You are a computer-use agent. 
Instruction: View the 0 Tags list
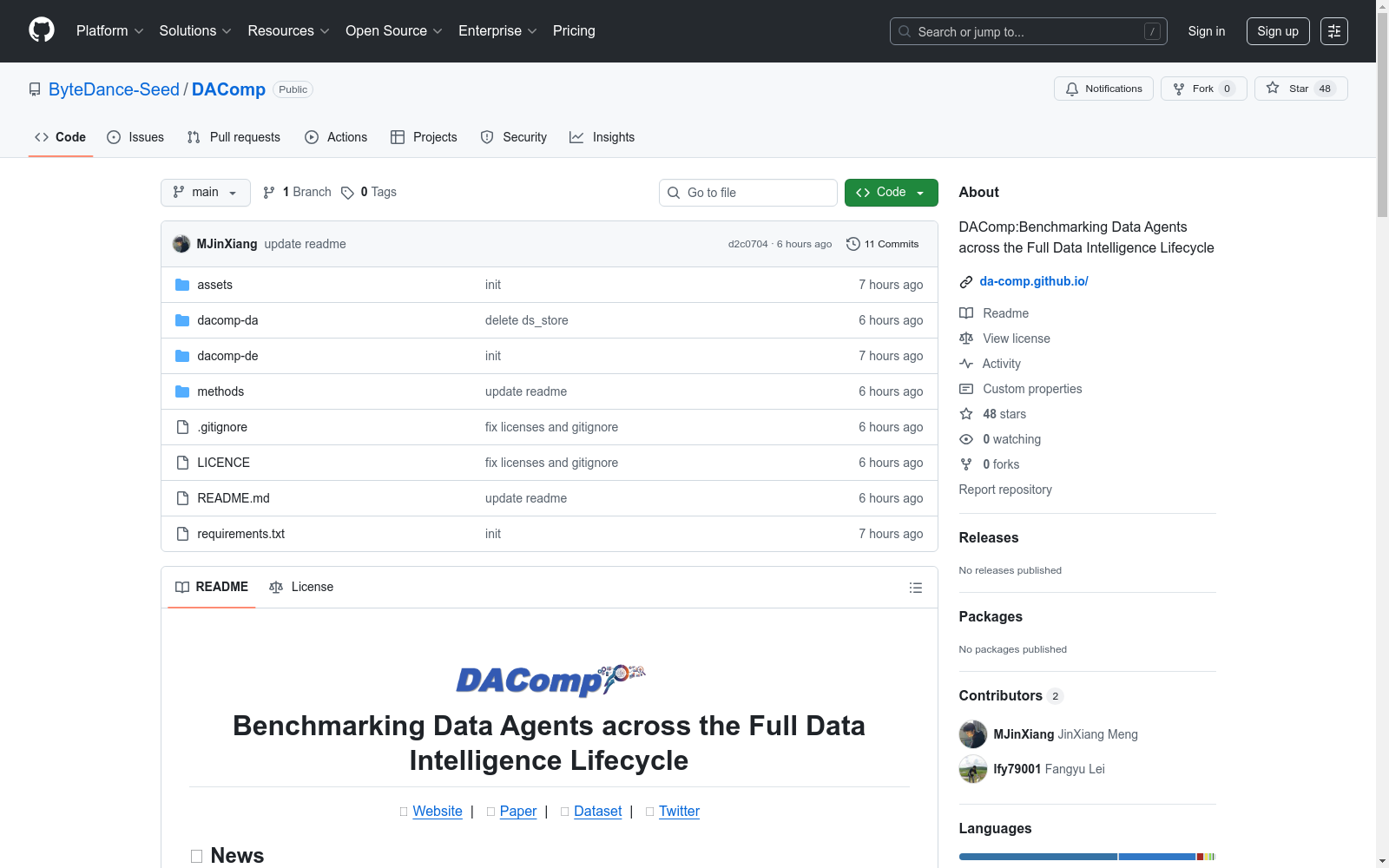pyautogui.click(x=370, y=193)
